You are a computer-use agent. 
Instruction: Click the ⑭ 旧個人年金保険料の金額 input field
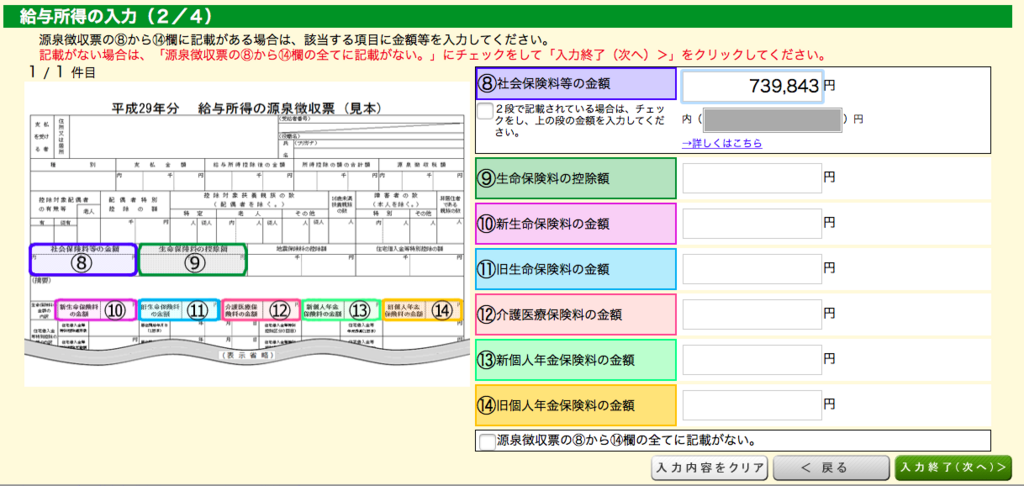click(x=752, y=405)
